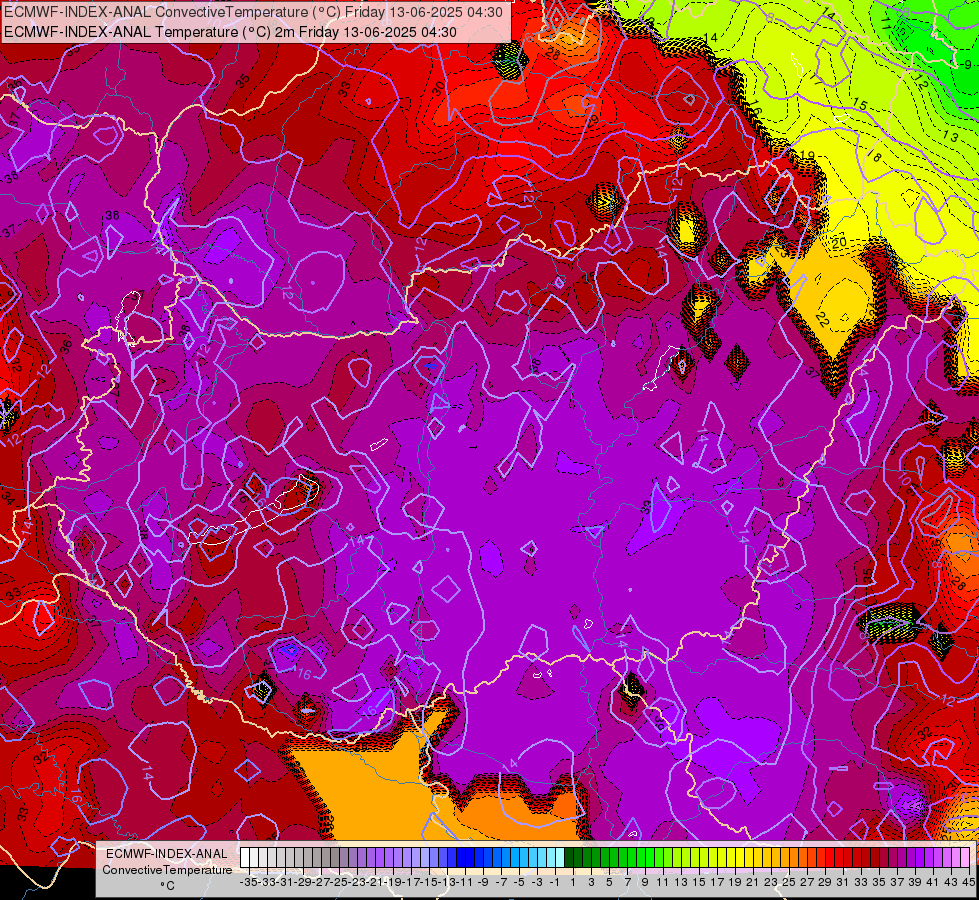Select the bright green swatch above 9
The image size is (979, 900).
coord(641,858)
